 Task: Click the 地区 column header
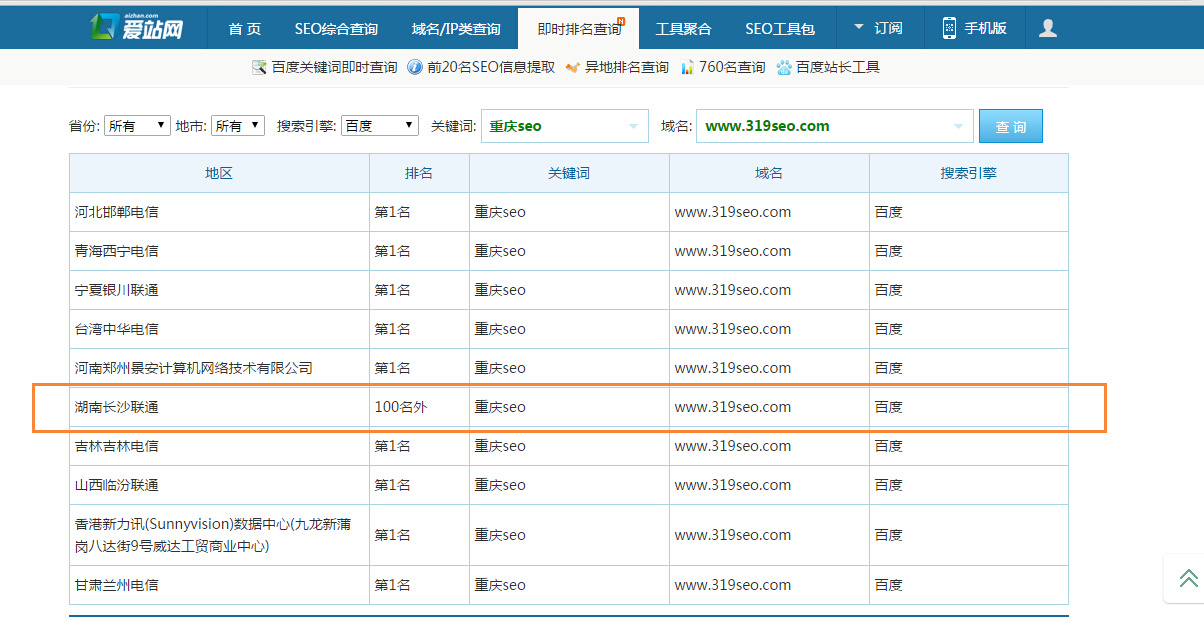[219, 173]
